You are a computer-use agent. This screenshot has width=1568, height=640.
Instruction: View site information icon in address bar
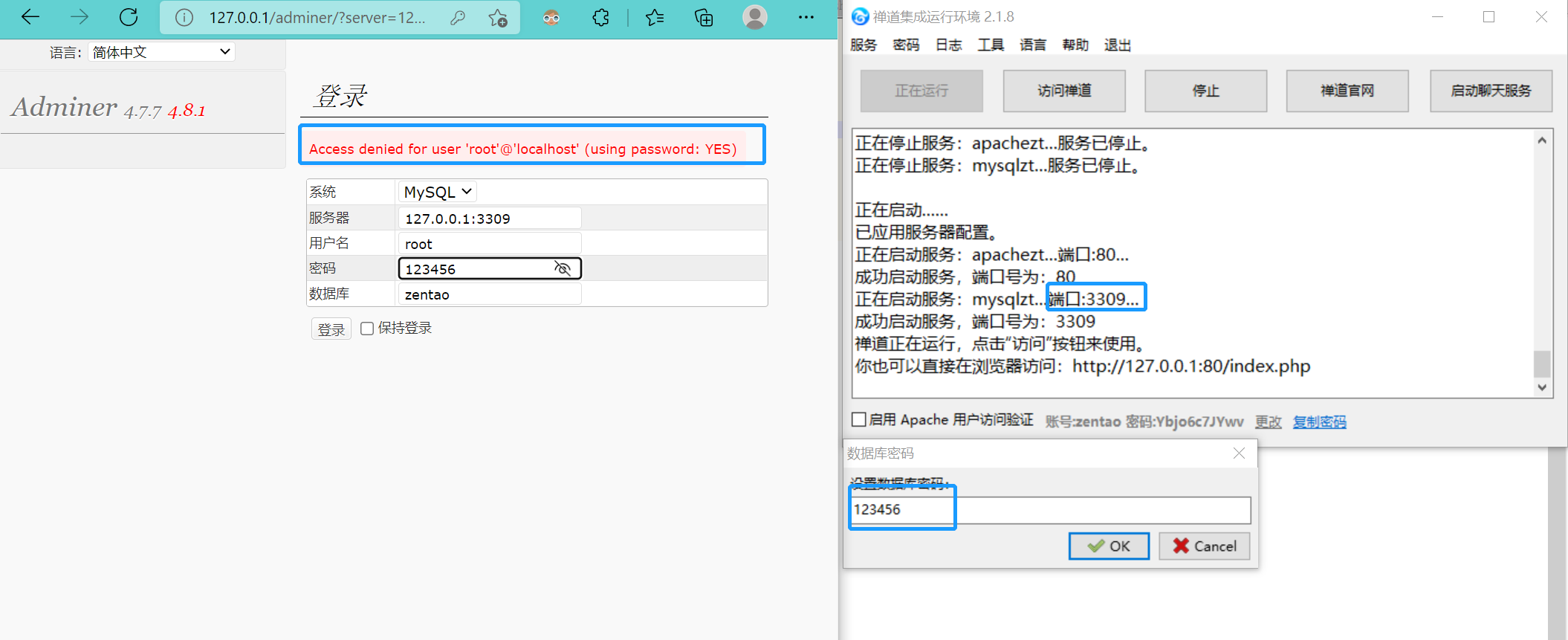click(184, 18)
